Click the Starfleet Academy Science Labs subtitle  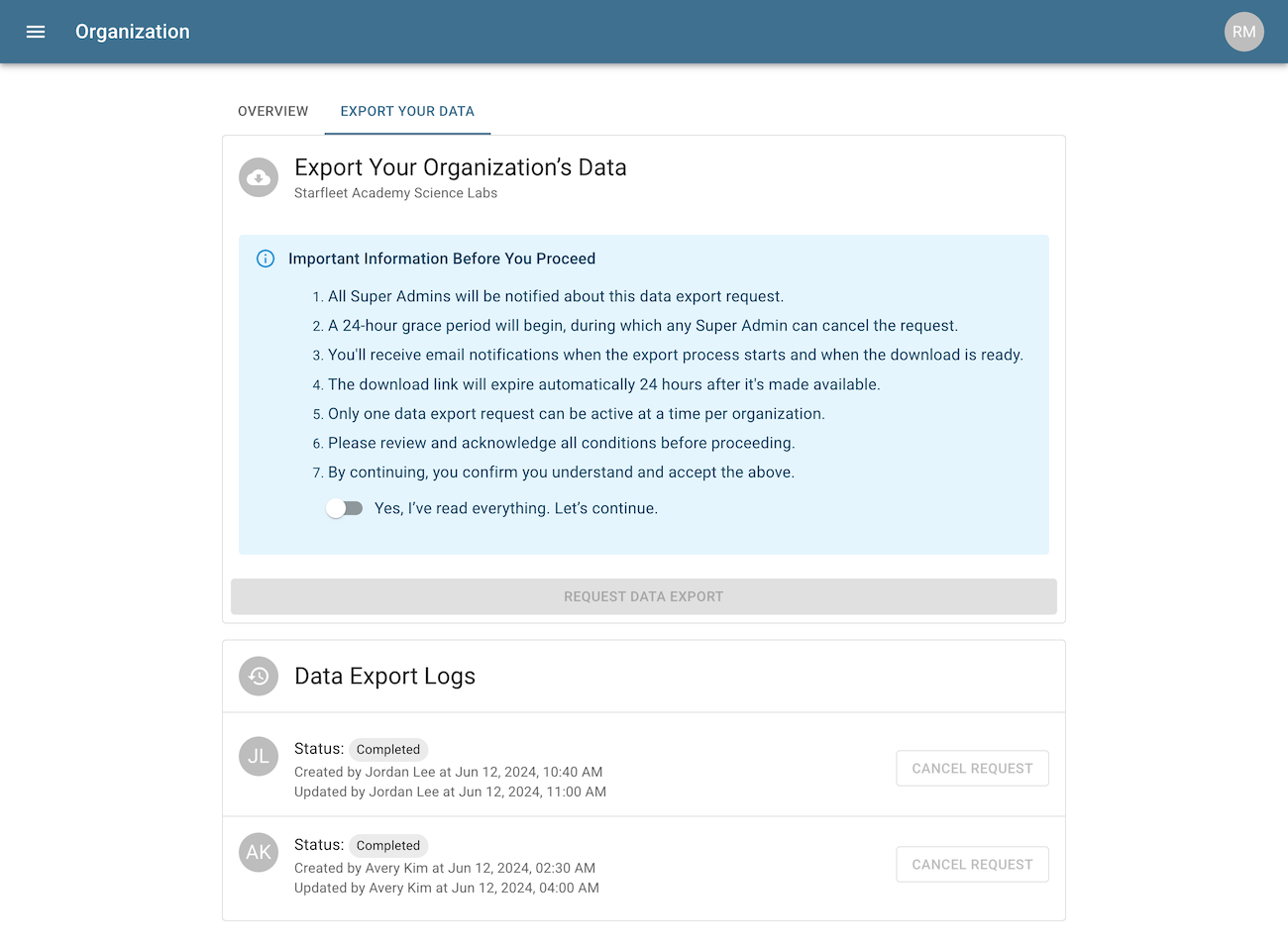pyautogui.click(x=395, y=193)
